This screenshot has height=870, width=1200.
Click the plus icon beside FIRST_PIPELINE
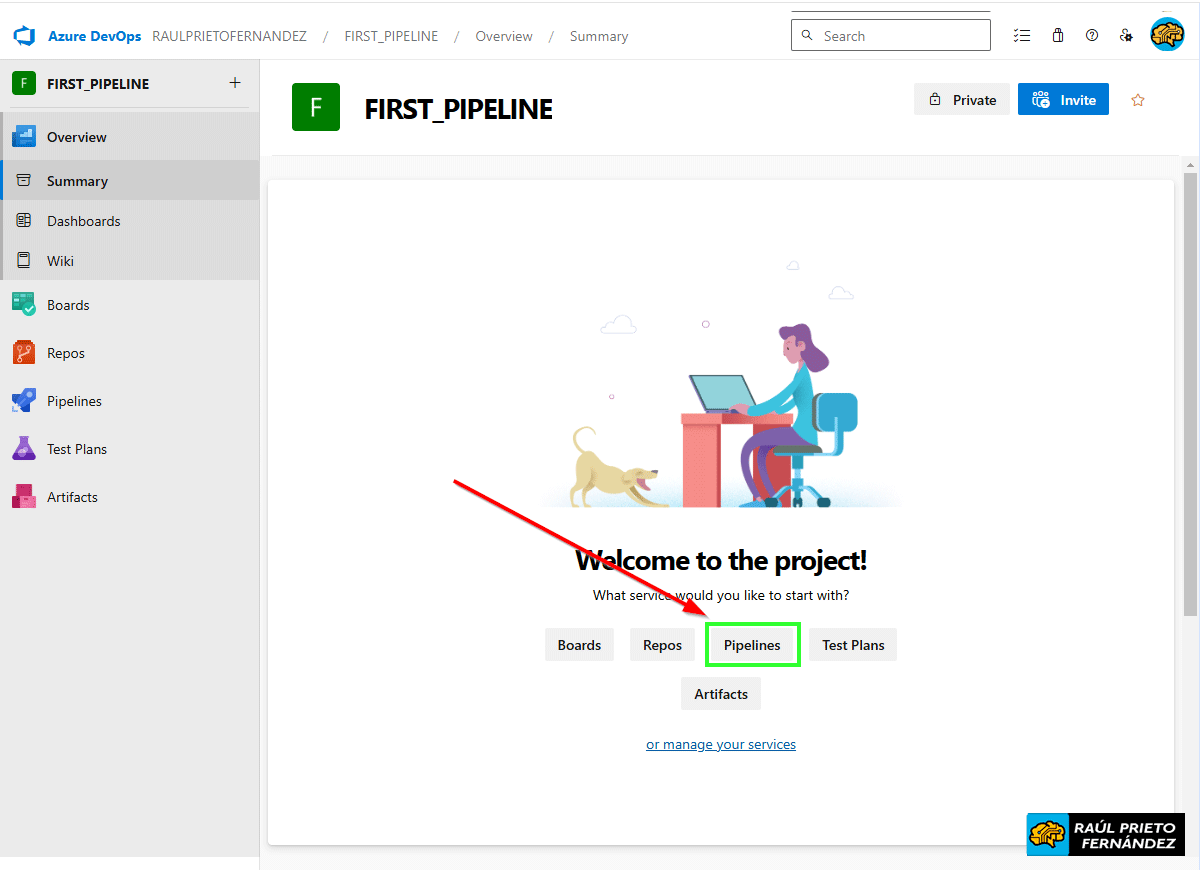coord(235,83)
